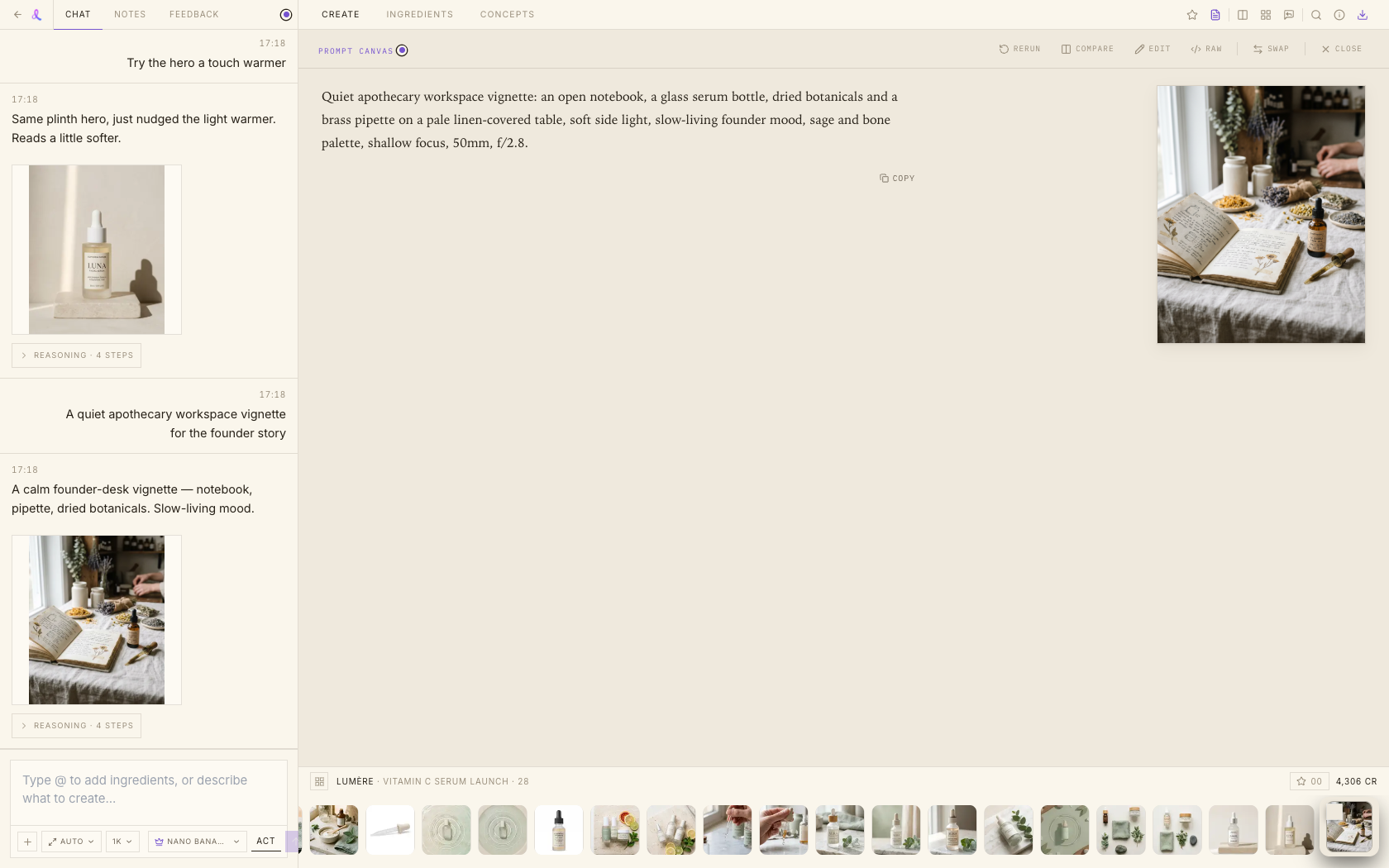
Task: Click the Lumère project title
Action: pos(355,781)
